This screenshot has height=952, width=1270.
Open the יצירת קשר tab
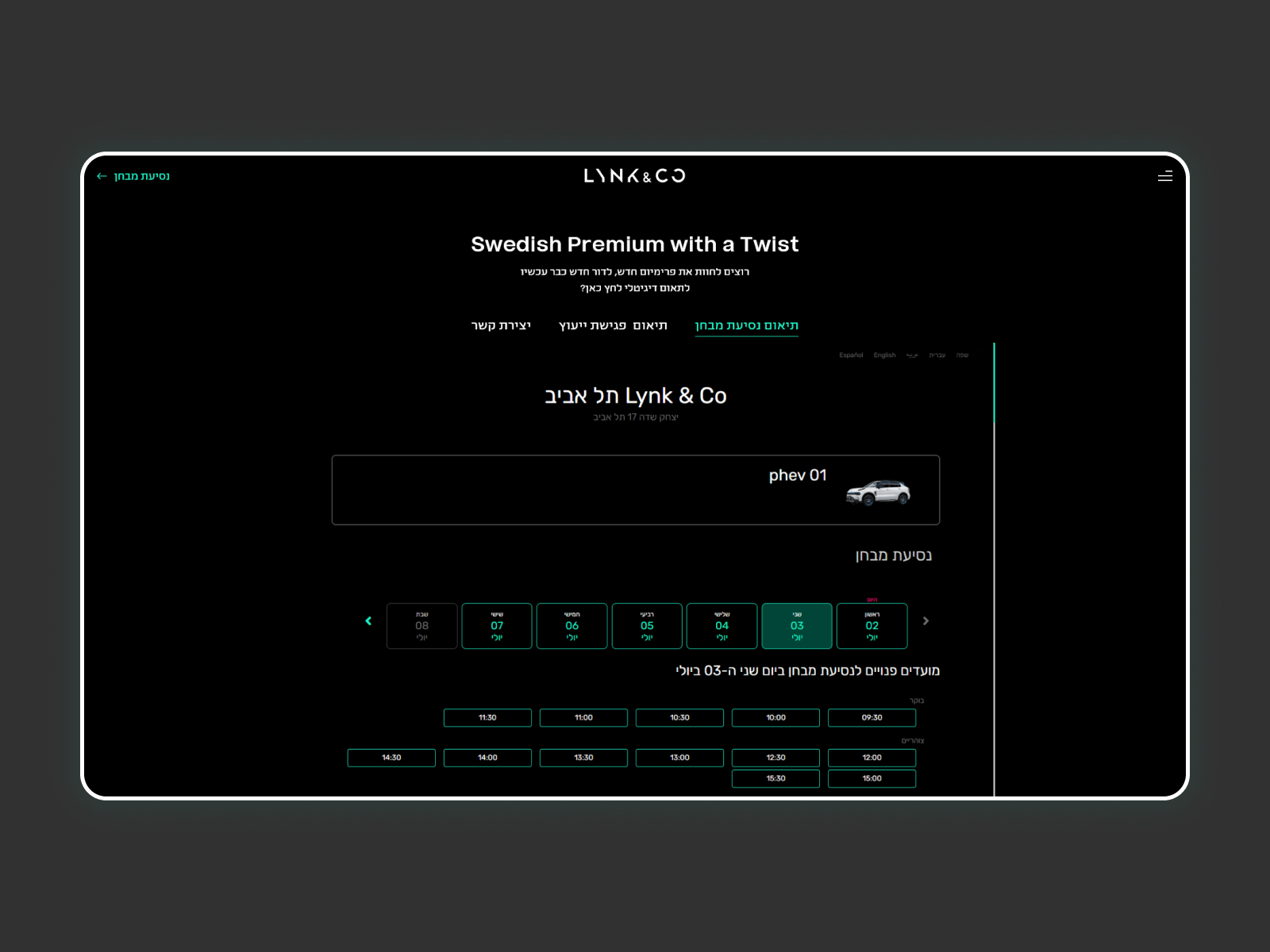pyautogui.click(x=501, y=325)
